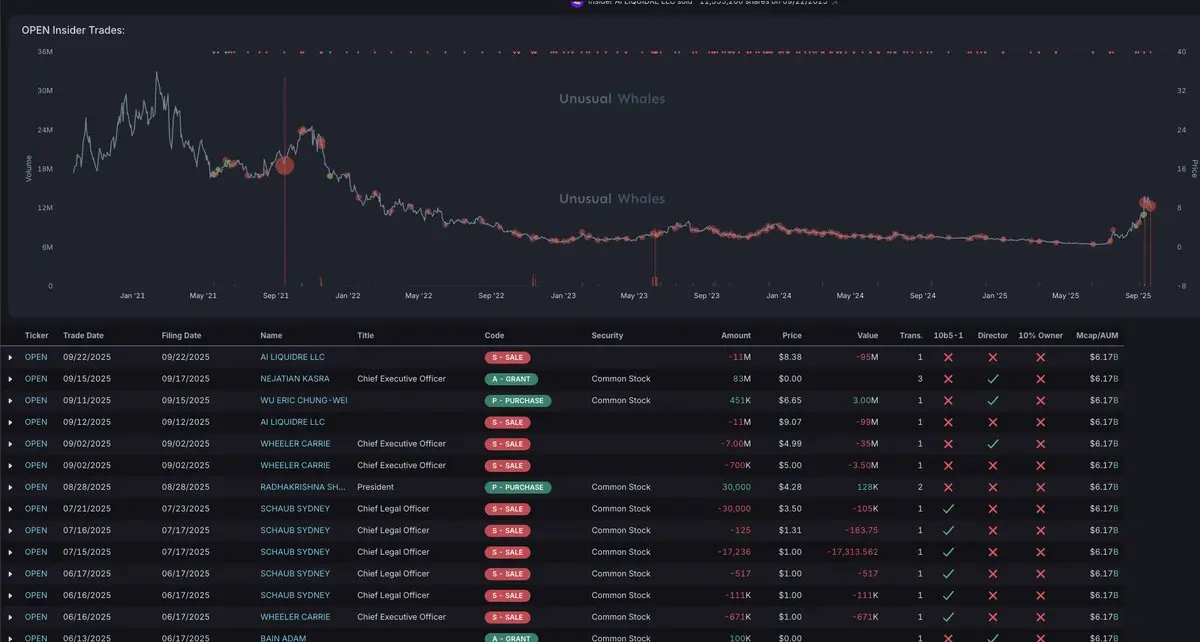Click Director X icon in RADHAKRISHNA row
The height and width of the screenshot is (642, 1200).
pos(993,487)
